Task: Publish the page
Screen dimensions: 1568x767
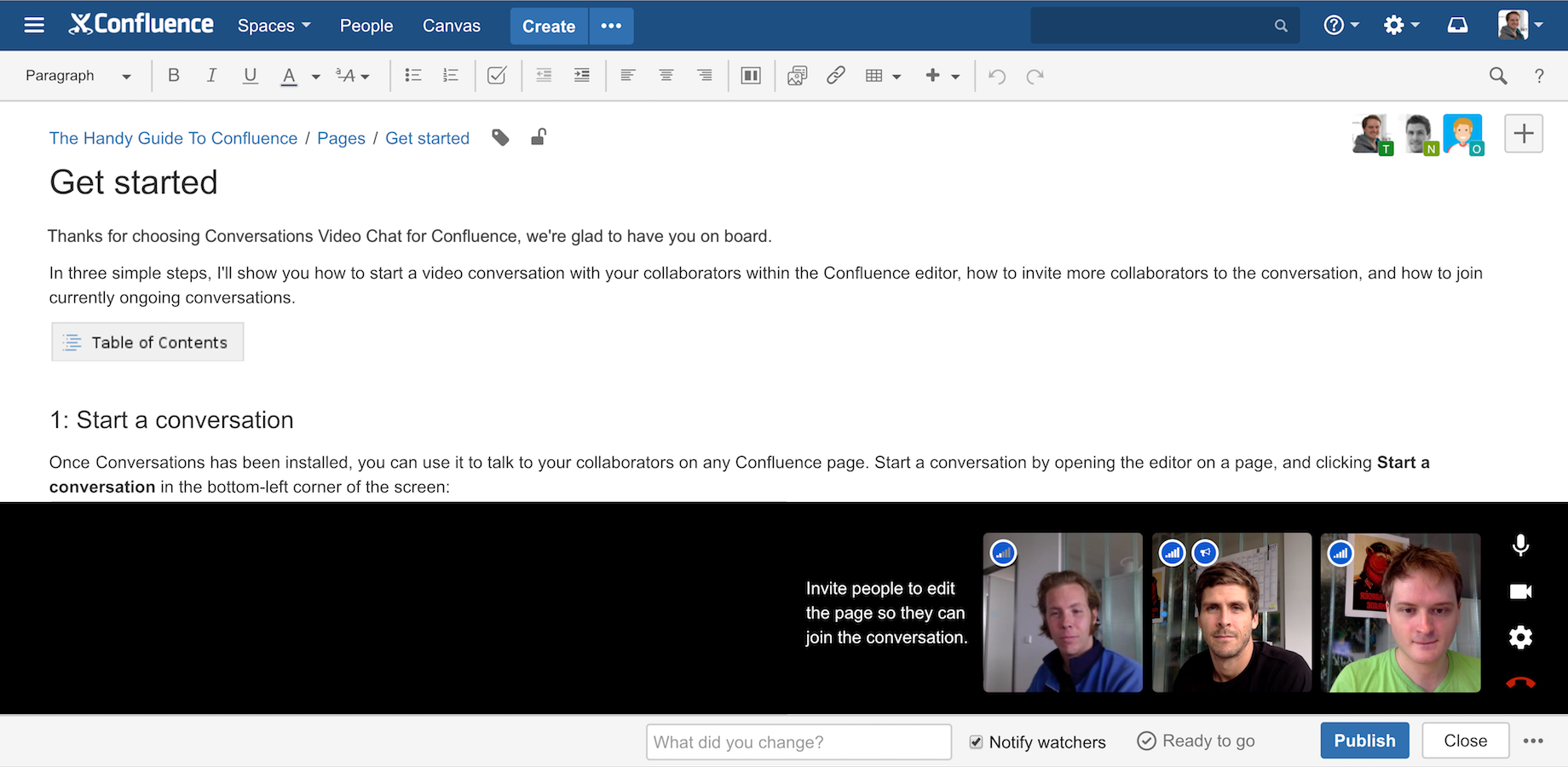Action: (x=1364, y=741)
